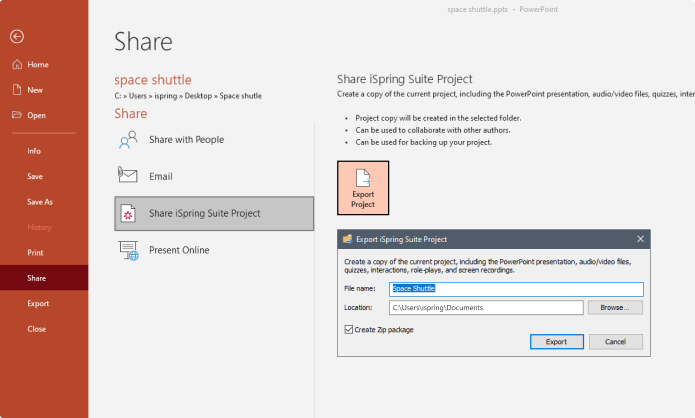Select the Present Online option
Screen dimensions: 695x418
click(214, 250)
